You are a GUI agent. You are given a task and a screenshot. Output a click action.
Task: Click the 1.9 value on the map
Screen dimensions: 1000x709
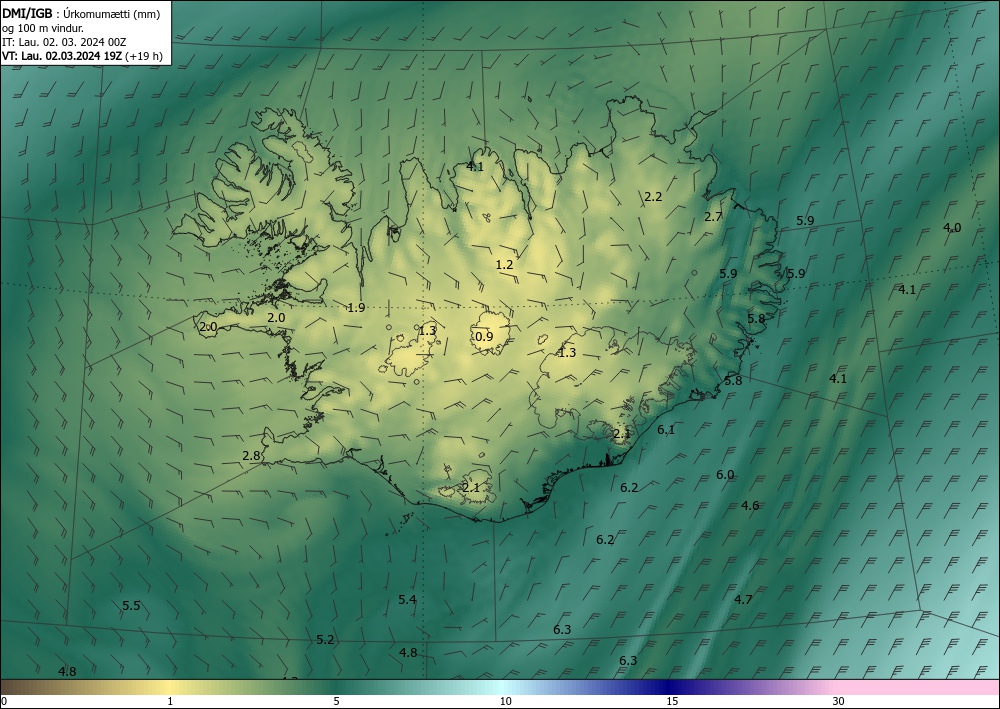point(357,308)
